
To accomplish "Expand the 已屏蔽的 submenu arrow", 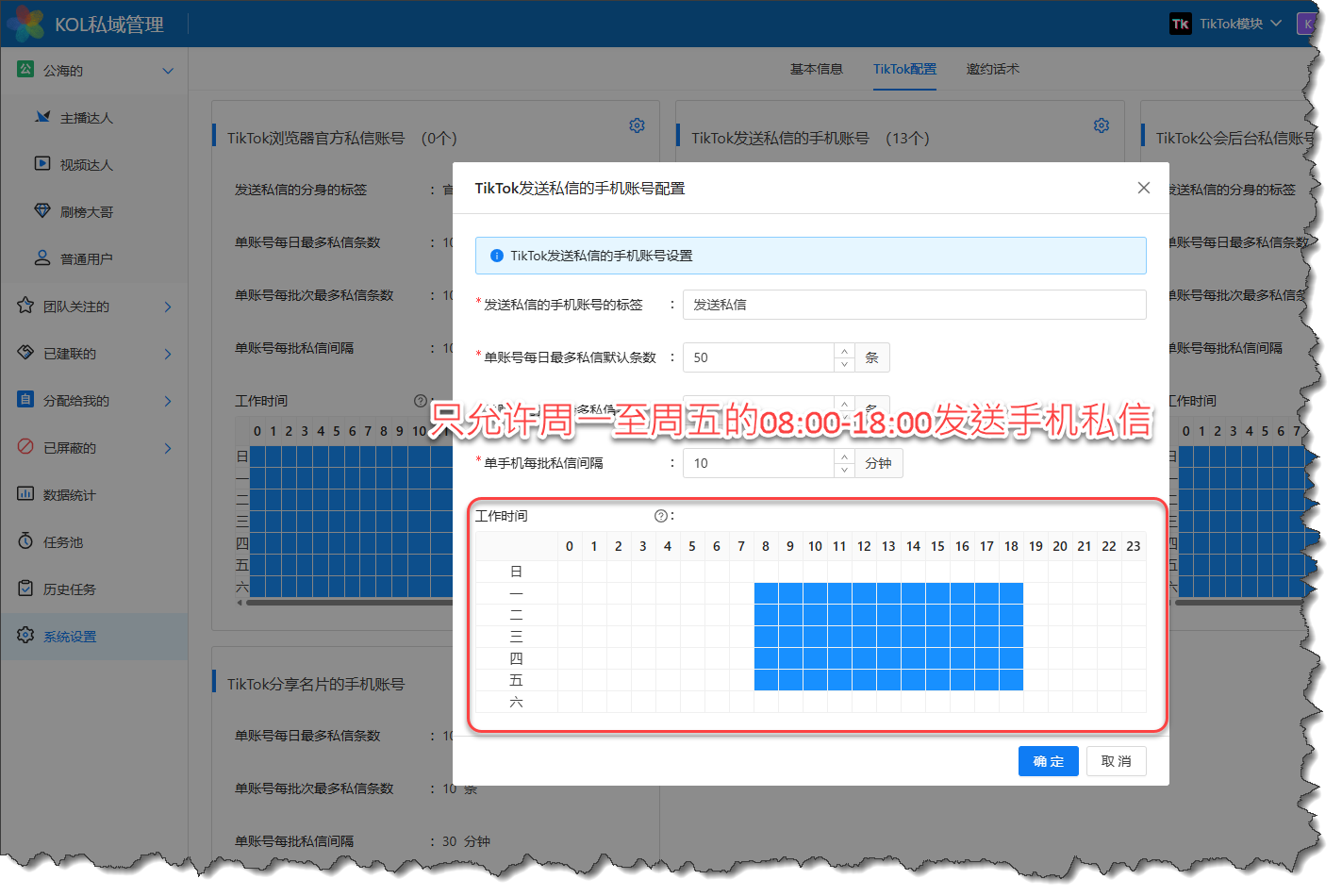I will [x=168, y=448].
